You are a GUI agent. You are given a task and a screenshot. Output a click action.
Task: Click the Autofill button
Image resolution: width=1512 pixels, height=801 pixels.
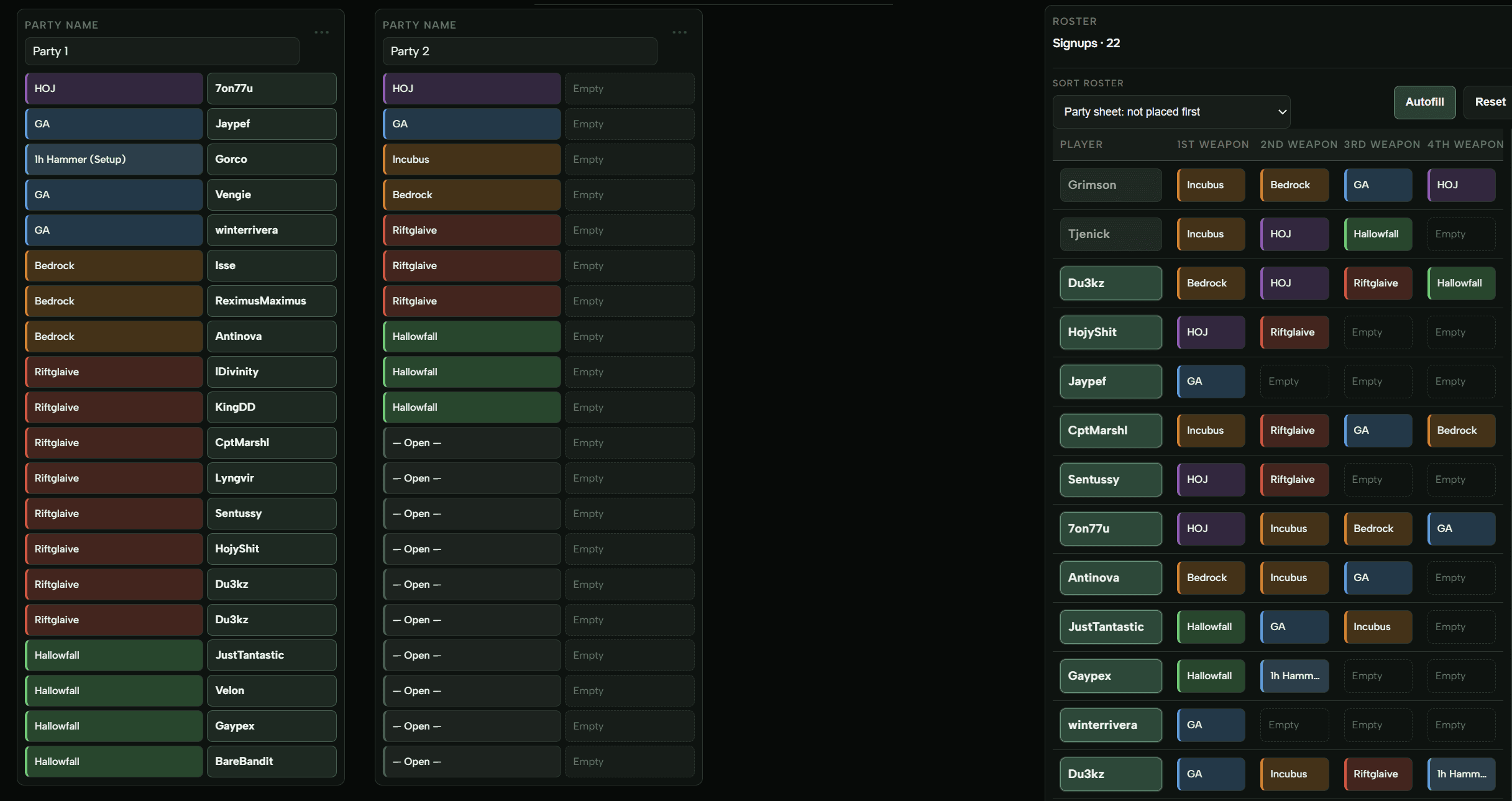point(1424,102)
